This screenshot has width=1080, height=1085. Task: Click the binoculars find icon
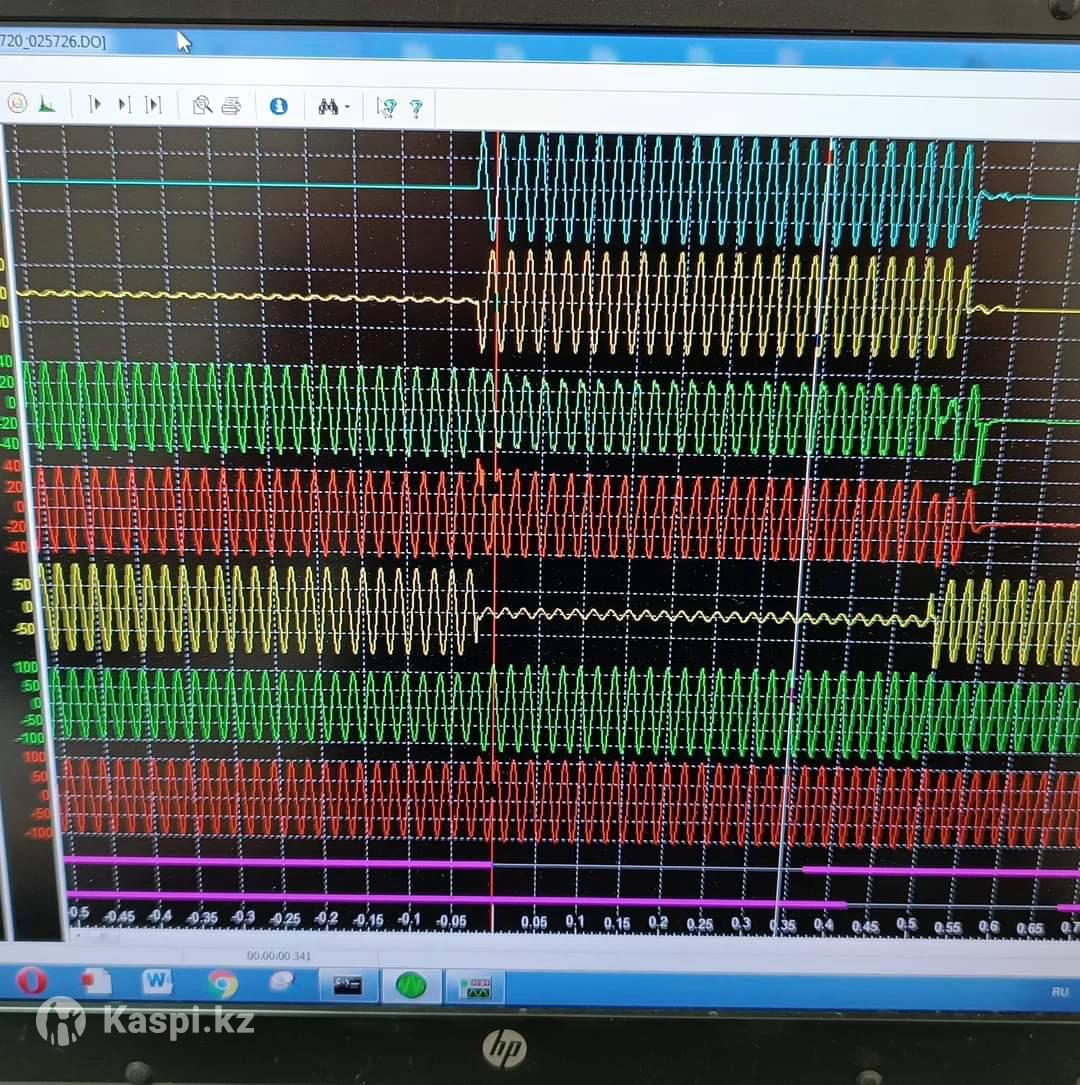click(328, 107)
